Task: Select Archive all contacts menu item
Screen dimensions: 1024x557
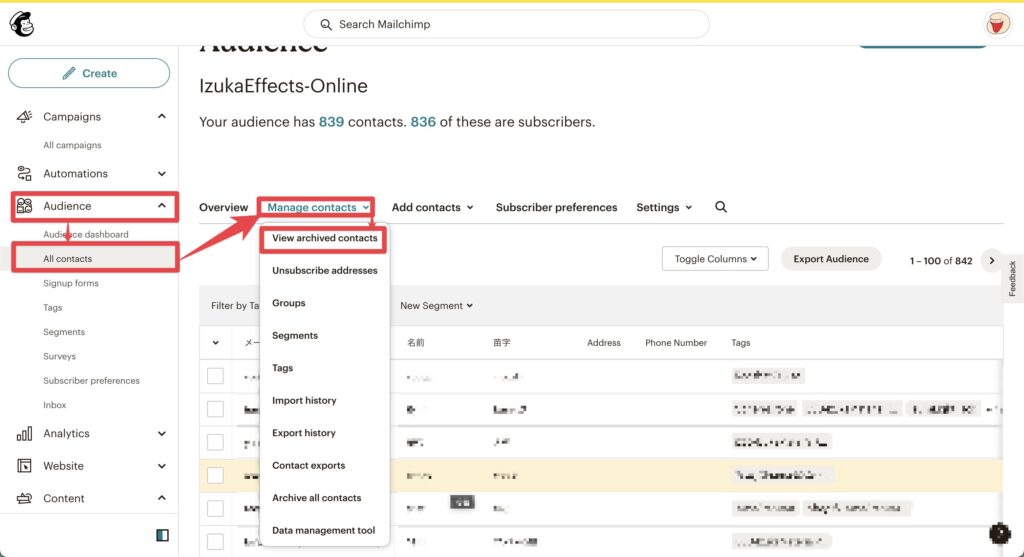Action: [x=317, y=498]
